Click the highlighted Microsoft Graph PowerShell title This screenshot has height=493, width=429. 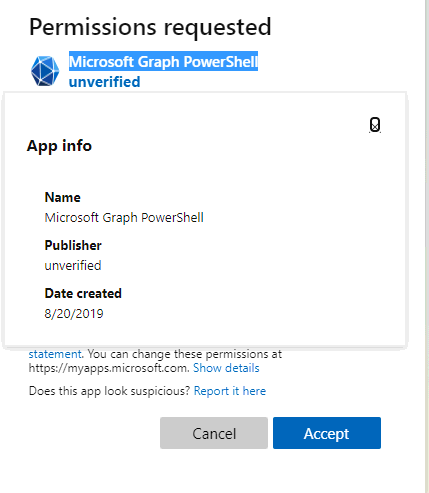point(163,61)
